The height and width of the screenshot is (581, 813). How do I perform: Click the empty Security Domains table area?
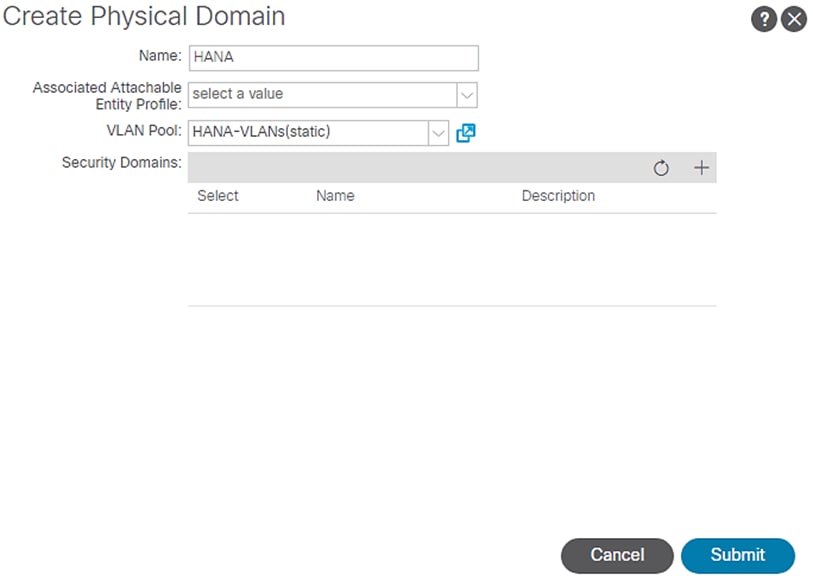(x=452, y=259)
